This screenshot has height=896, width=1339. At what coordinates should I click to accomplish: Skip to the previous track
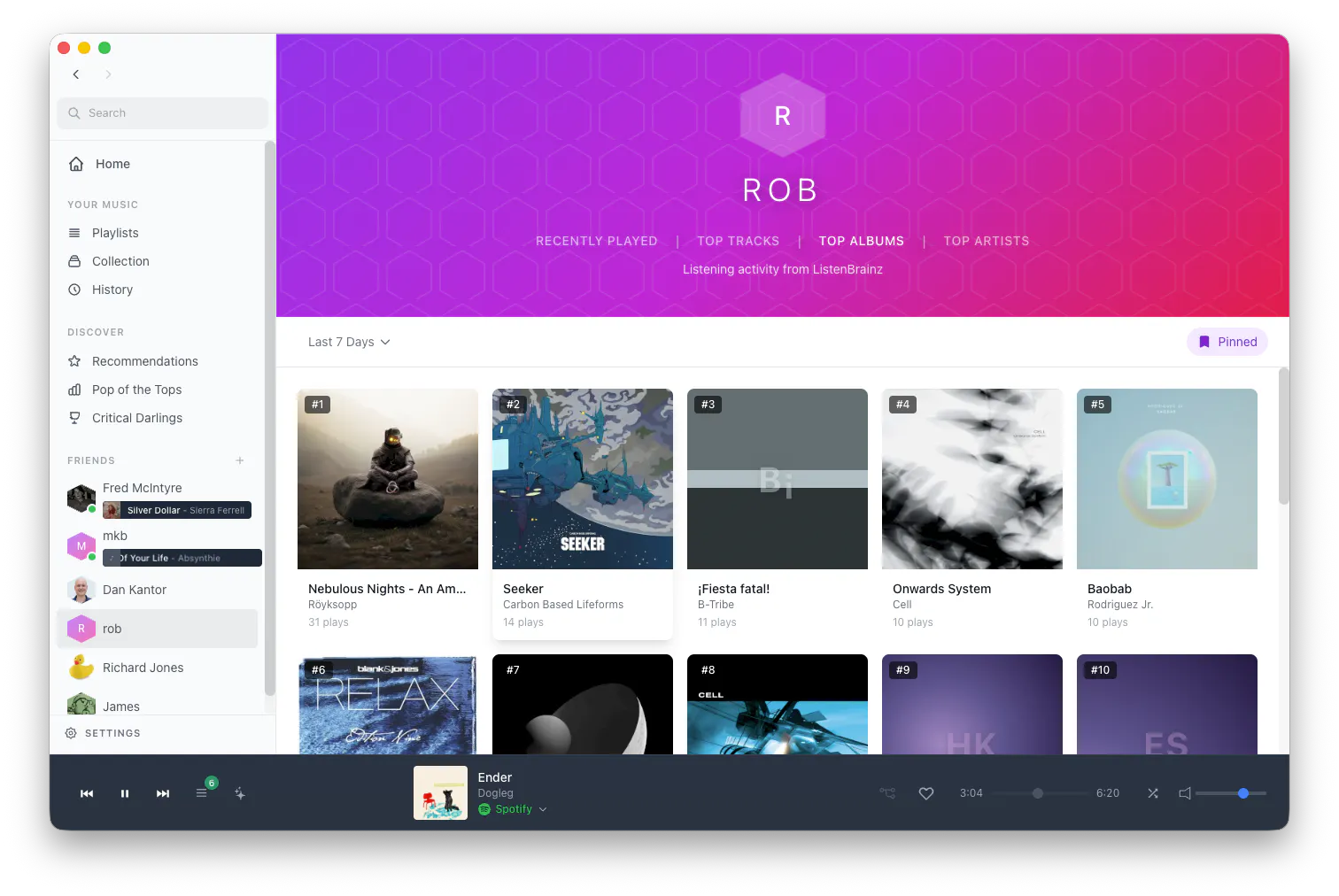pyautogui.click(x=87, y=793)
